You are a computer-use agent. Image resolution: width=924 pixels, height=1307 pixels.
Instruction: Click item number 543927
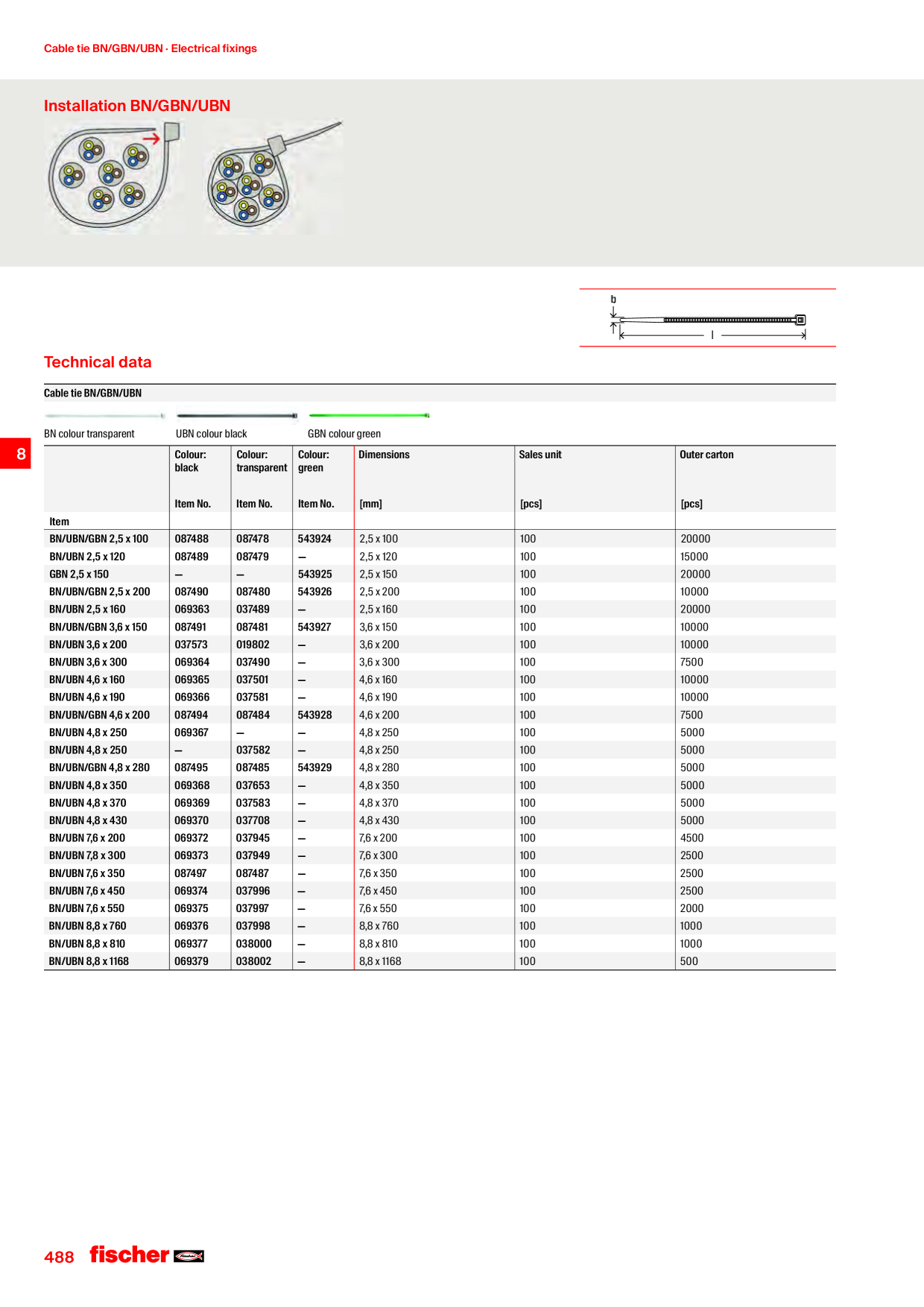[314, 627]
